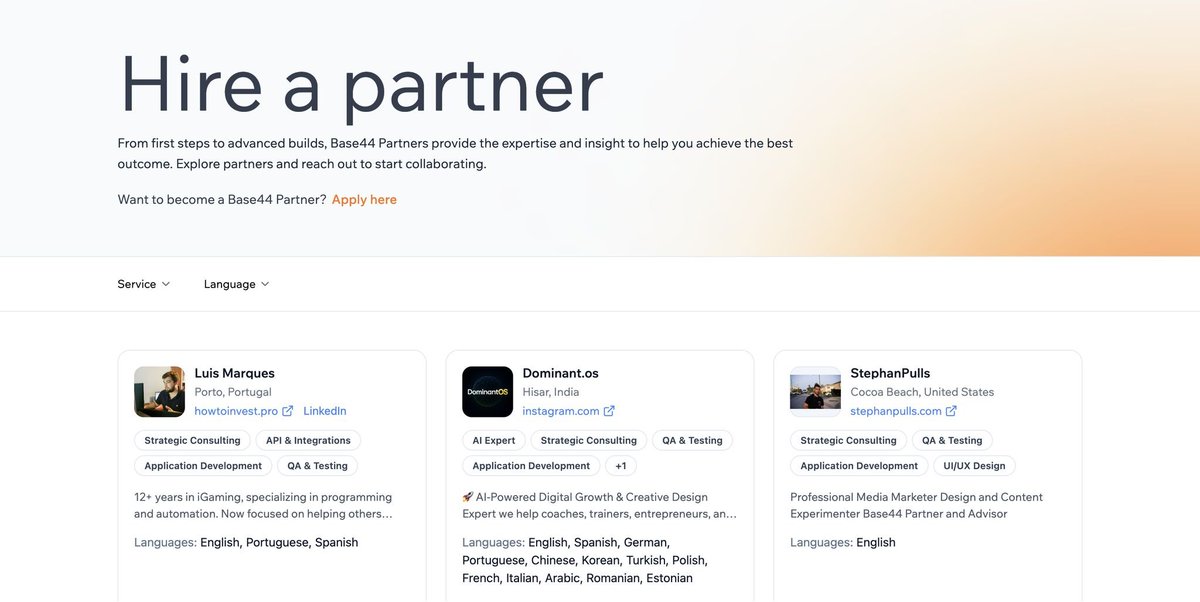Click the Hisar, India location text

click(551, 392)
